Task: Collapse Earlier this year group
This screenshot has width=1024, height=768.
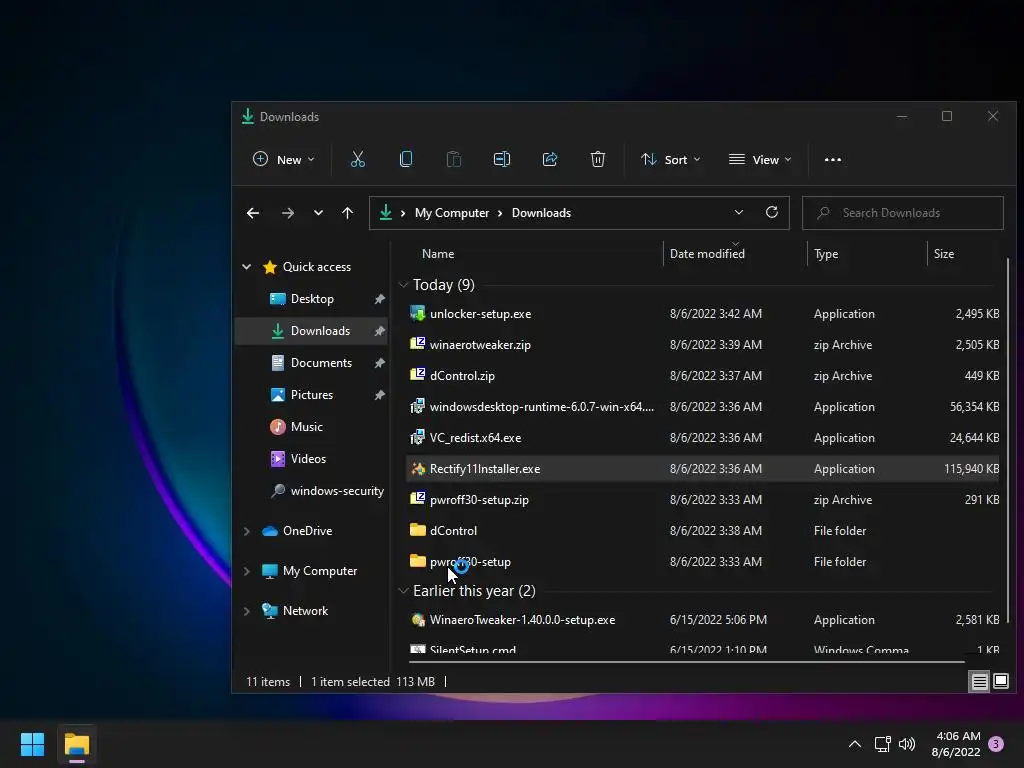Action: pos(404,591)
